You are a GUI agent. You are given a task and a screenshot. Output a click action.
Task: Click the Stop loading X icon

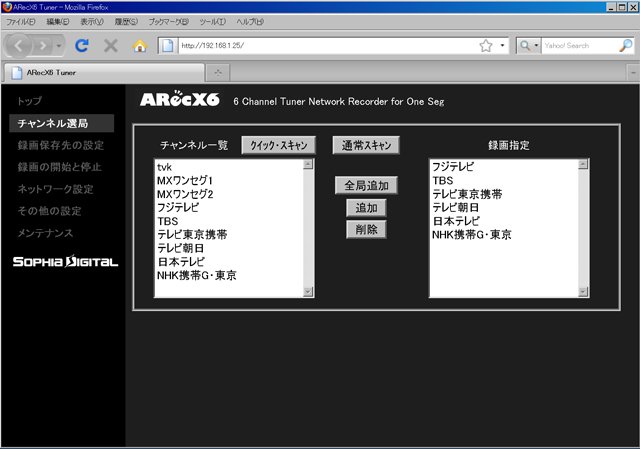111,46
